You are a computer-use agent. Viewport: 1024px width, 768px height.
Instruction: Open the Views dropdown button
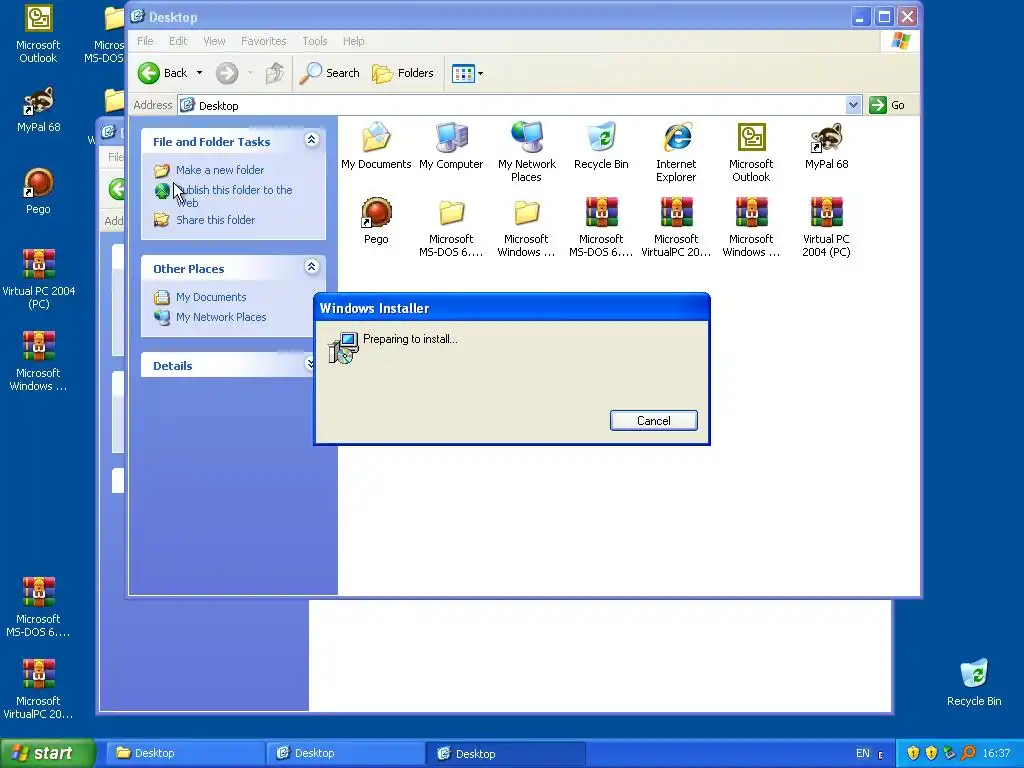point(468,73)
